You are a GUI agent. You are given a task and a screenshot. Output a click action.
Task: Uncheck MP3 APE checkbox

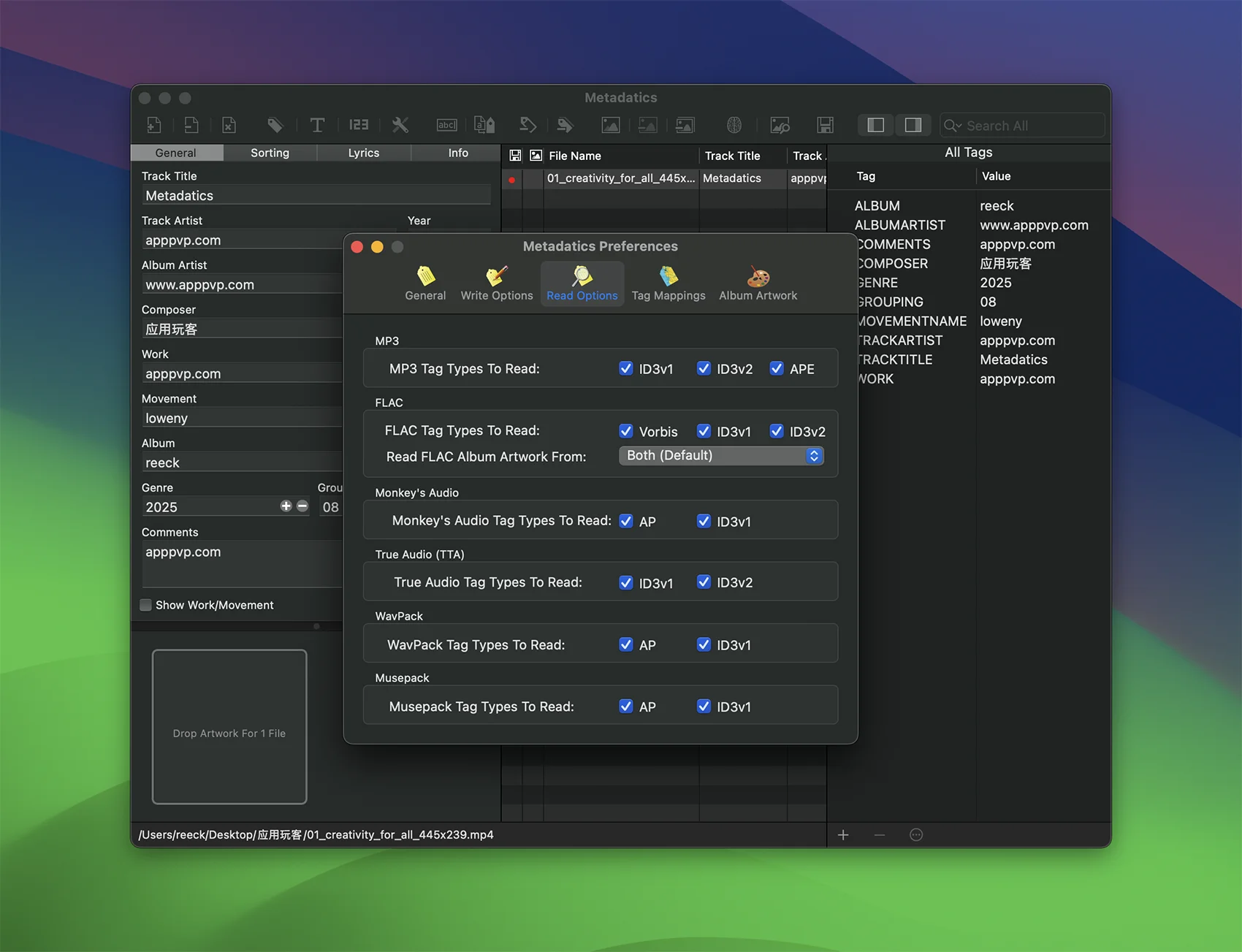(x=777, y=368)
